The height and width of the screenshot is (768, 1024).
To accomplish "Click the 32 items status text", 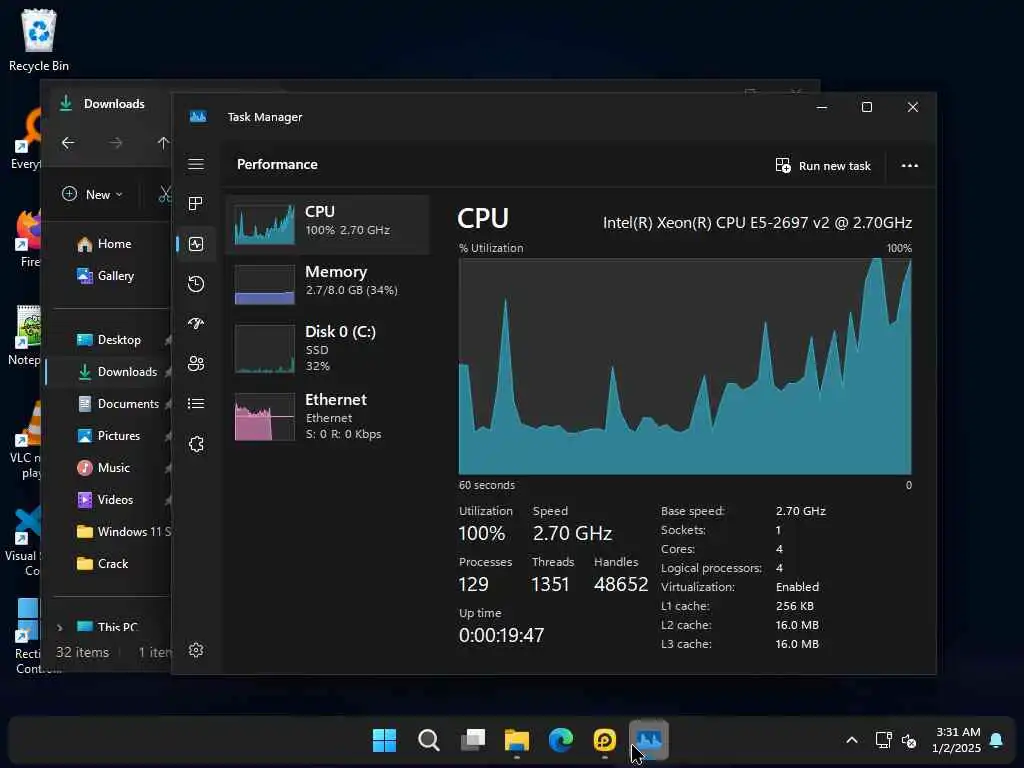I will [82, 652].
